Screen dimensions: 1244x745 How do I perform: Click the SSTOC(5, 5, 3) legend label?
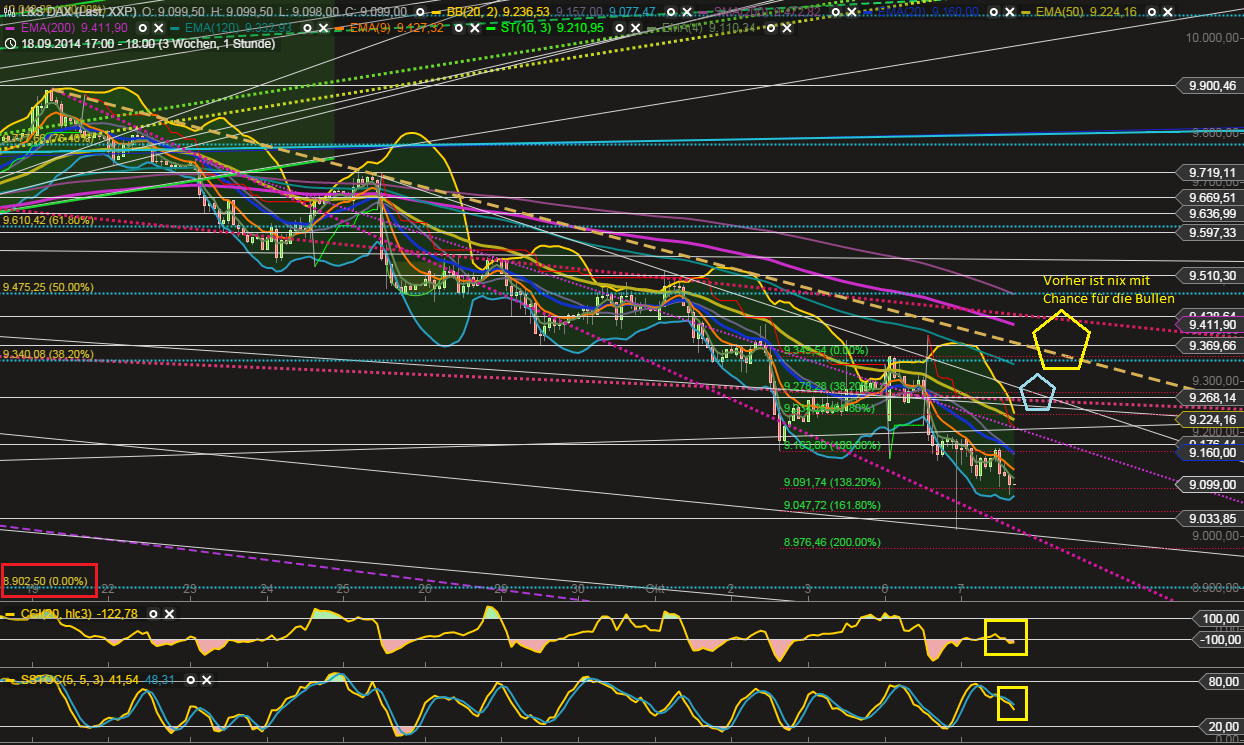[x=63, y=680]
